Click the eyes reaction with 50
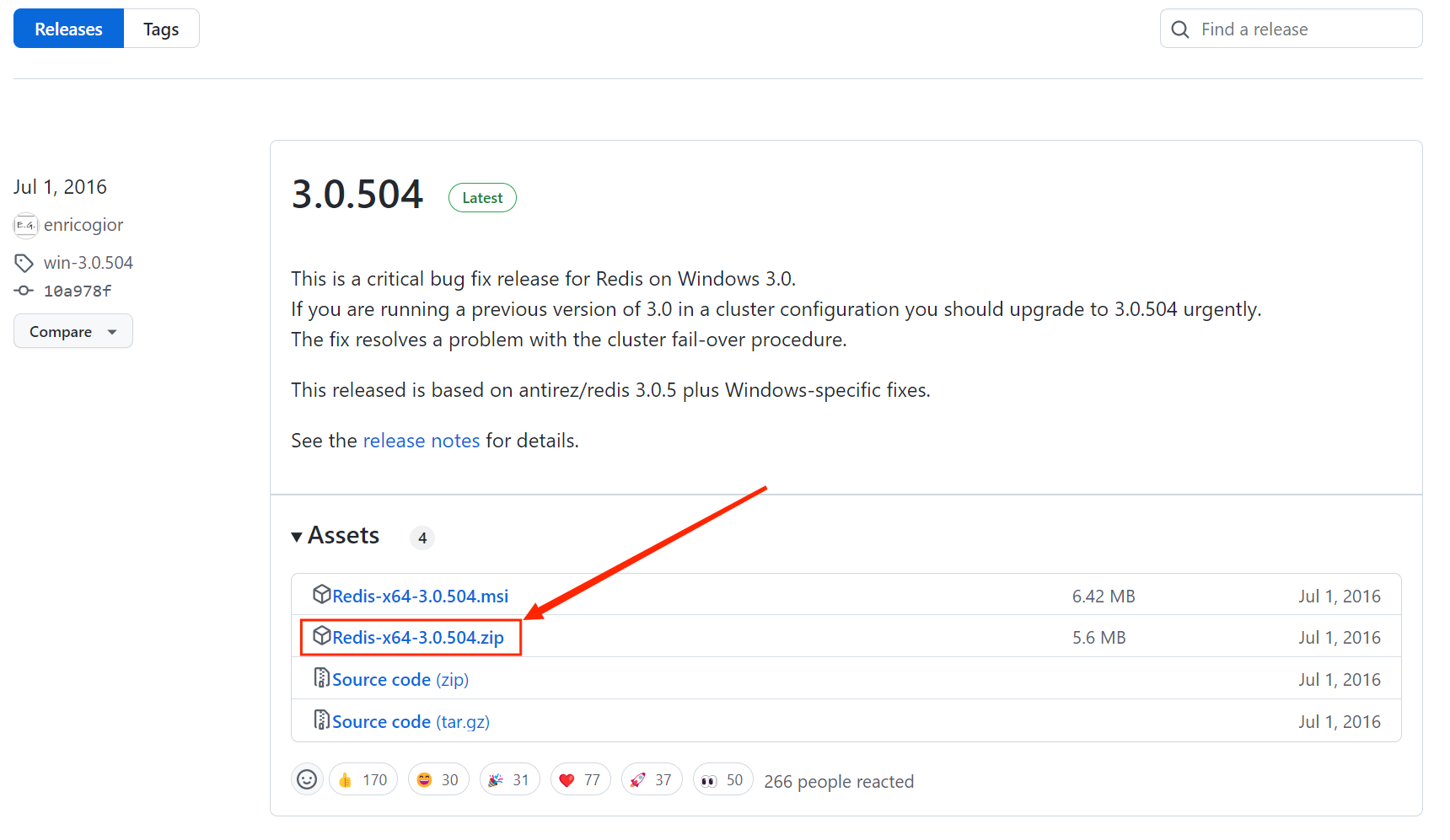This screenshot has height=840, width=1450. (722, 780)
